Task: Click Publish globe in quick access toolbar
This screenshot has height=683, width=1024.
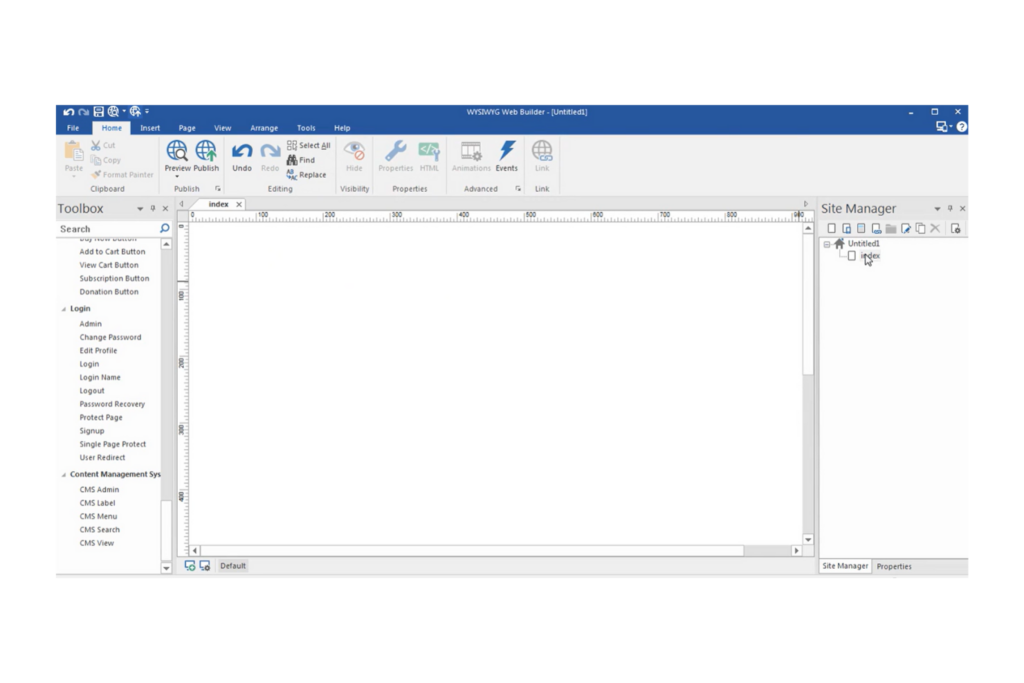Action: click(135, 112)
